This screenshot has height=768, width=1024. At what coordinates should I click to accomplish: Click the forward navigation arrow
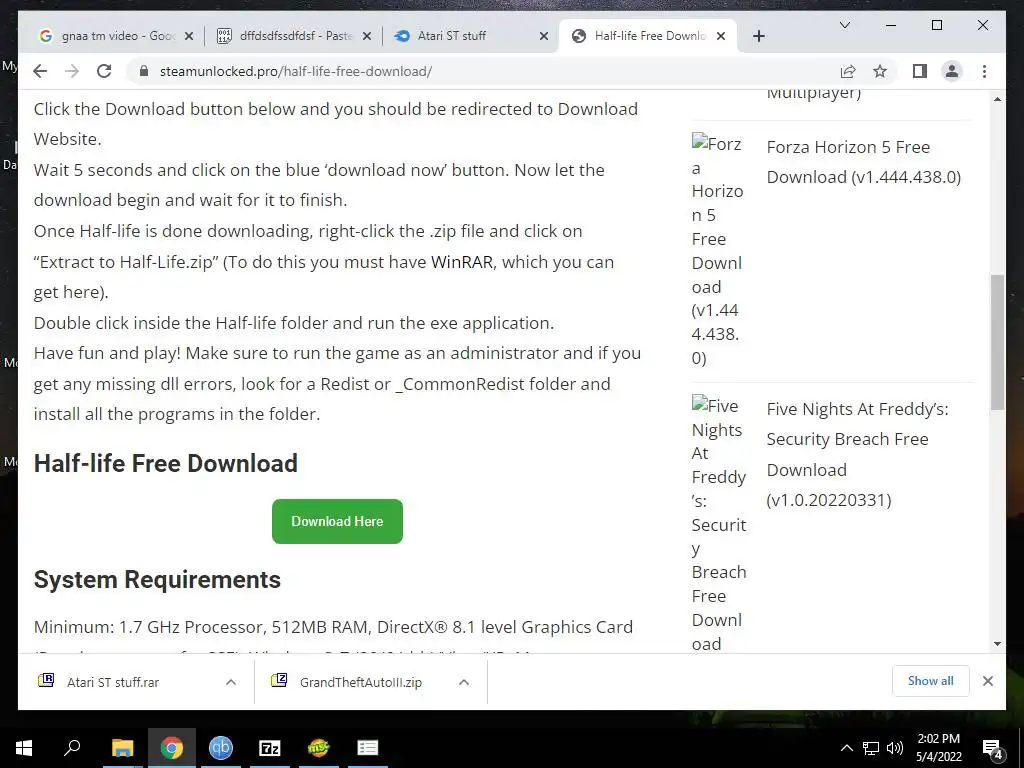pos(72,71)
